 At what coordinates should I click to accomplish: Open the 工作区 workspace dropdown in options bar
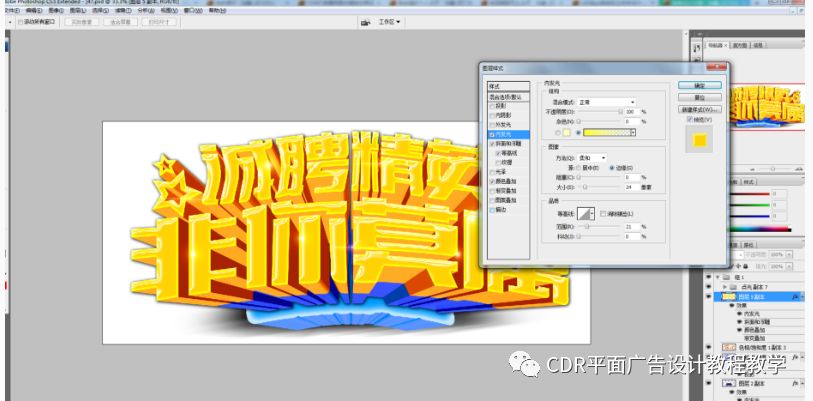click(x=389, y=22)
